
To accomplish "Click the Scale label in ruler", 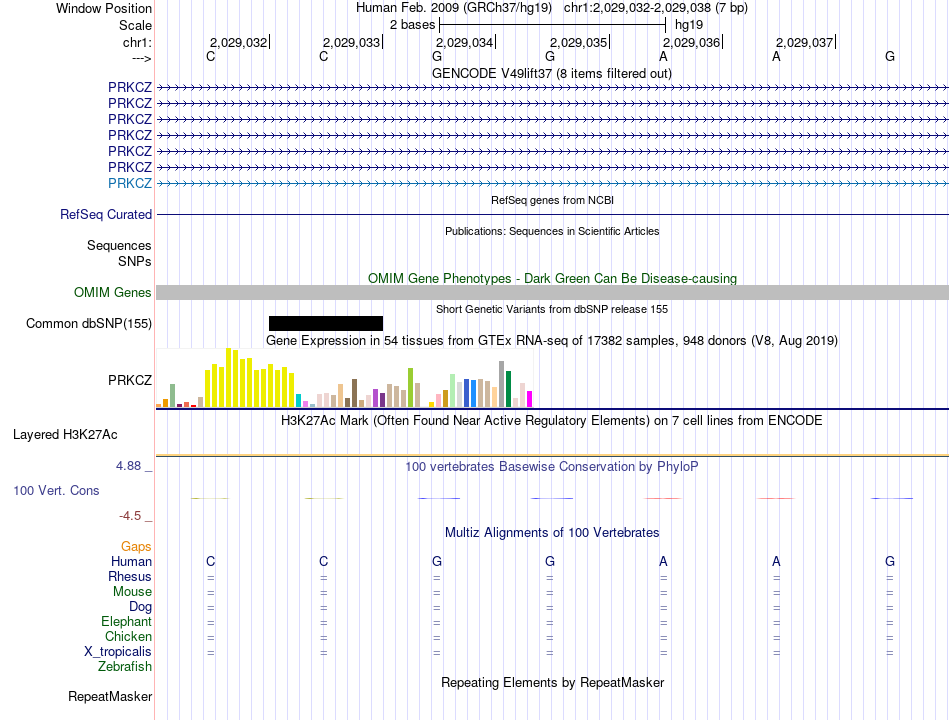I will point(135,25).
